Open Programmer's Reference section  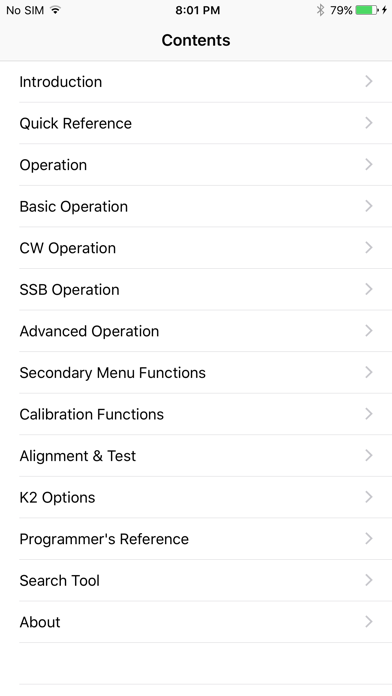point(196,539)
